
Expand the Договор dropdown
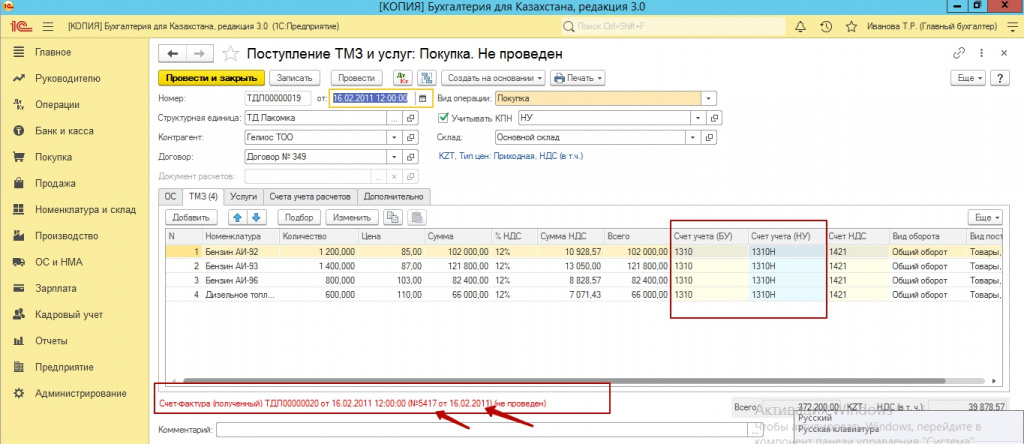(394, 157)
